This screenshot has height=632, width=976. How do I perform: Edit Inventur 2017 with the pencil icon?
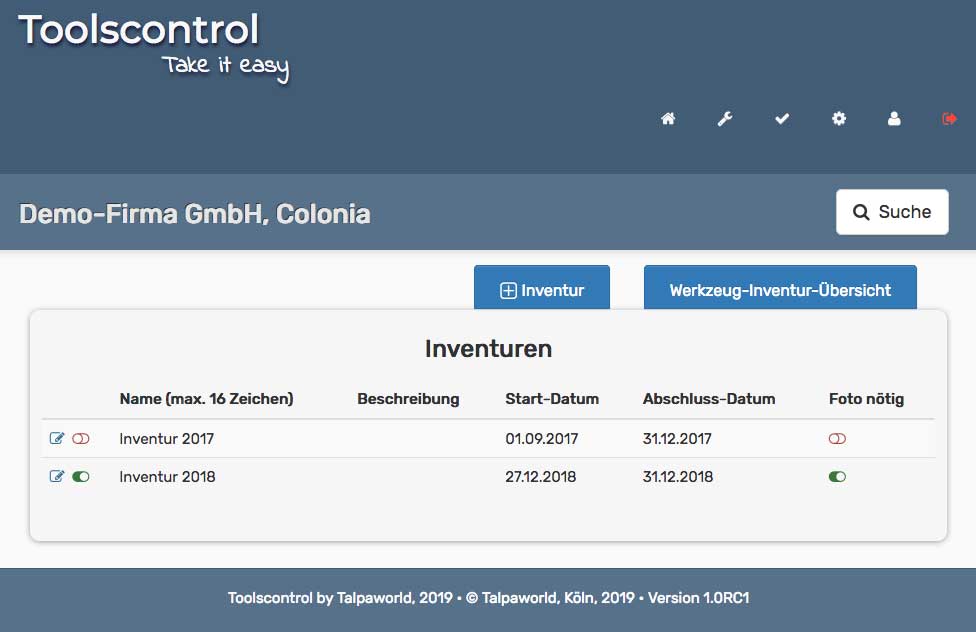[57, 438]
